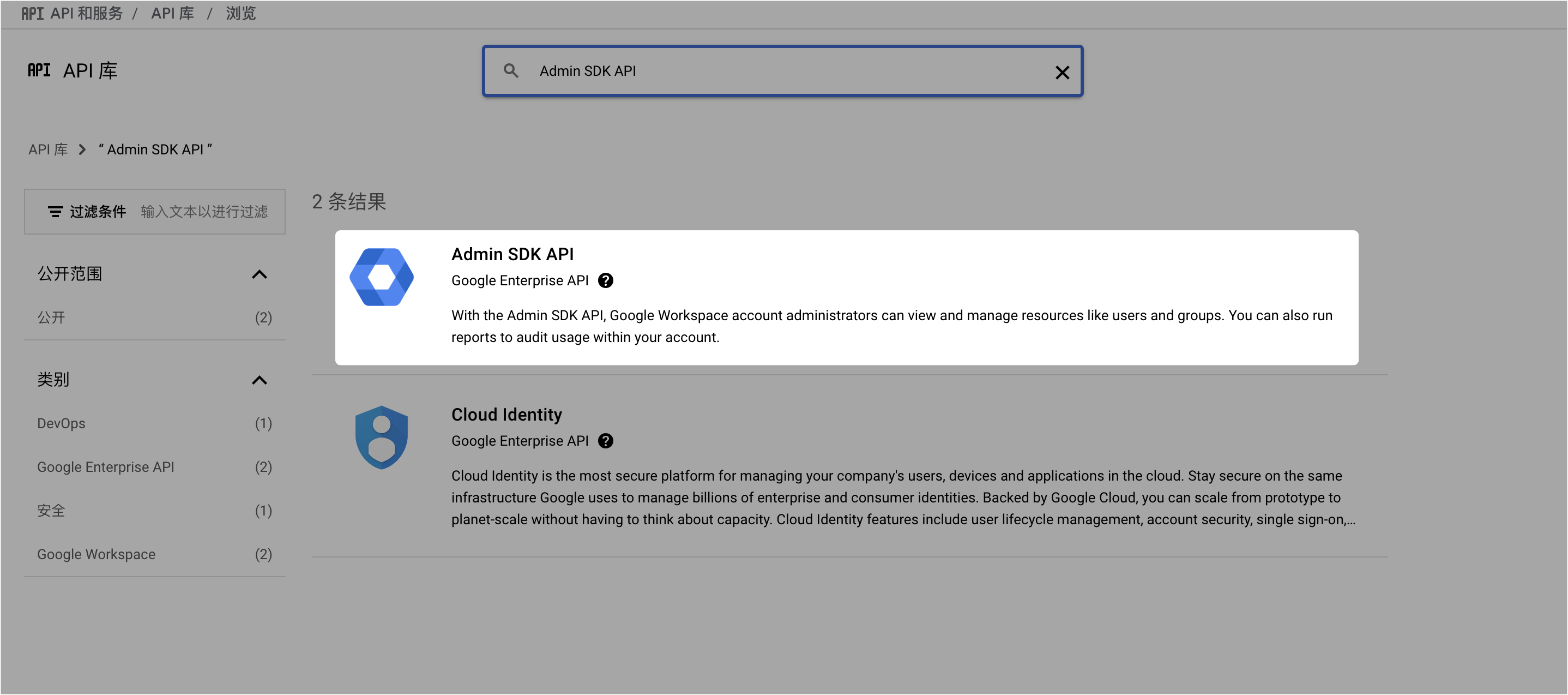Click the API 库 page title
The width and height of the screenshot is (1568, 695).
tap(90, 71)
